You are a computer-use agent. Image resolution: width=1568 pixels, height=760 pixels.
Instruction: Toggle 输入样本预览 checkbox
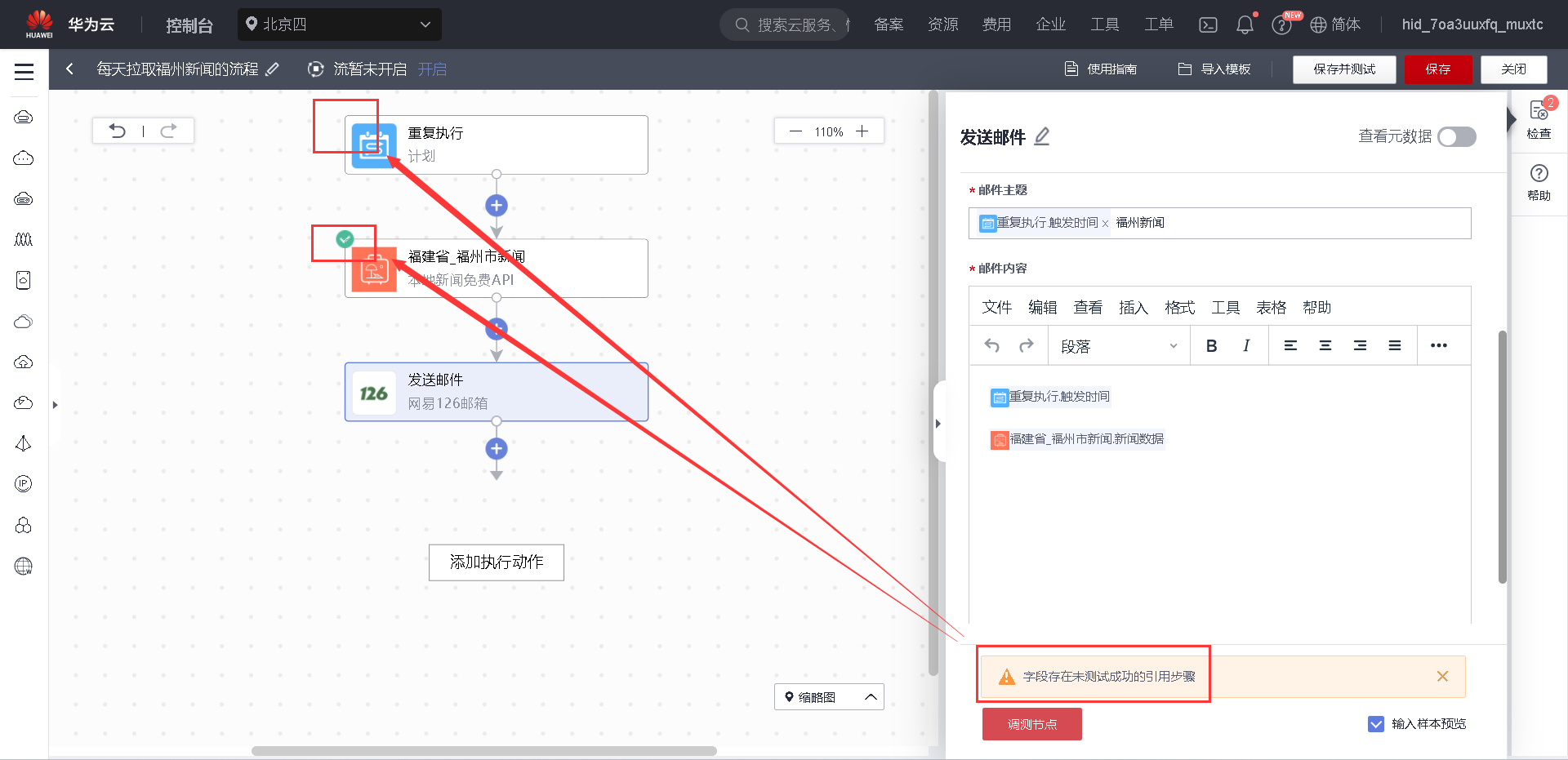click(1376, 724)
